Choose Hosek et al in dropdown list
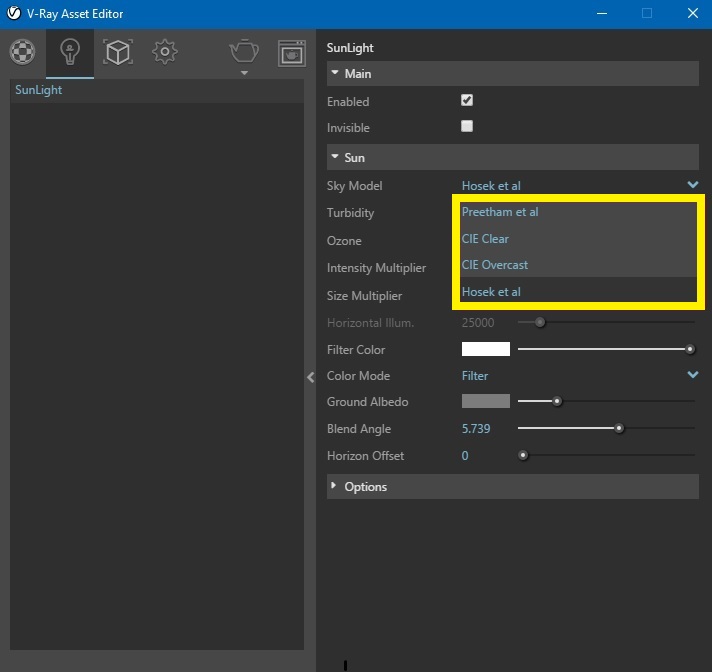Image resolution: width=712 pixels, height=672 pixels. coord(578,292)
